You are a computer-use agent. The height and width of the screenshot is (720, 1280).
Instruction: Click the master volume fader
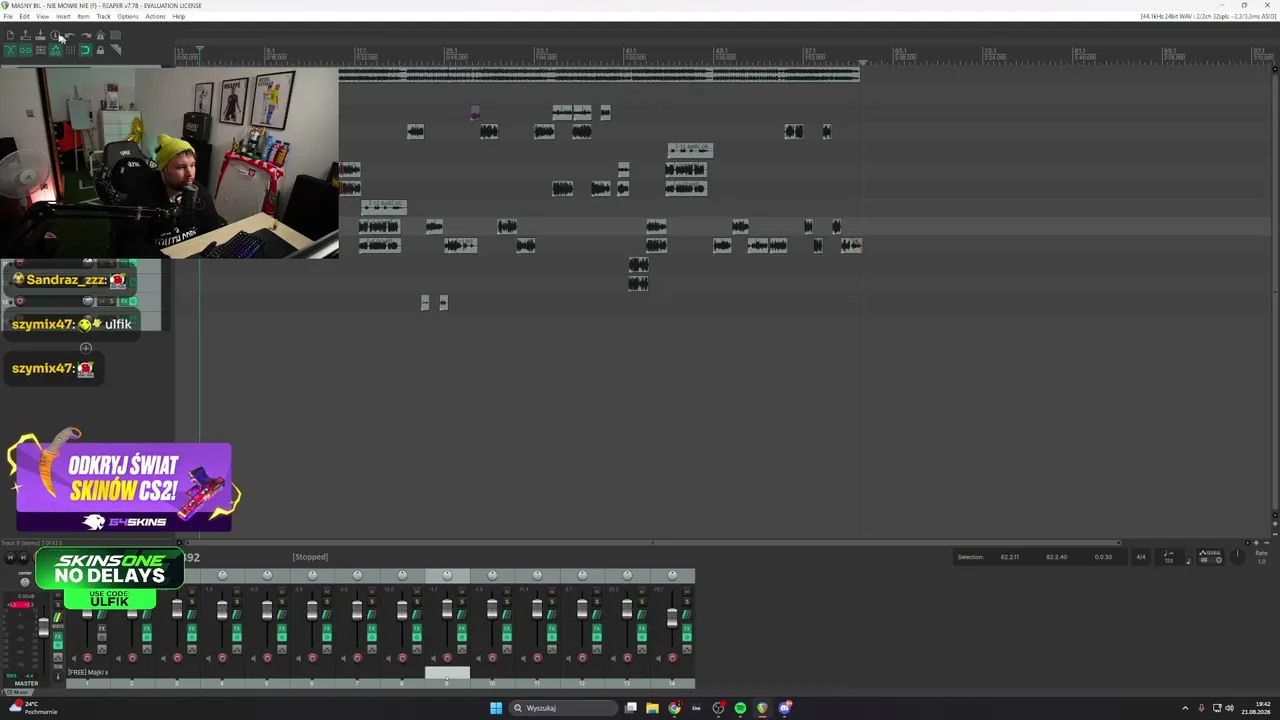click(x=43, y=628)
